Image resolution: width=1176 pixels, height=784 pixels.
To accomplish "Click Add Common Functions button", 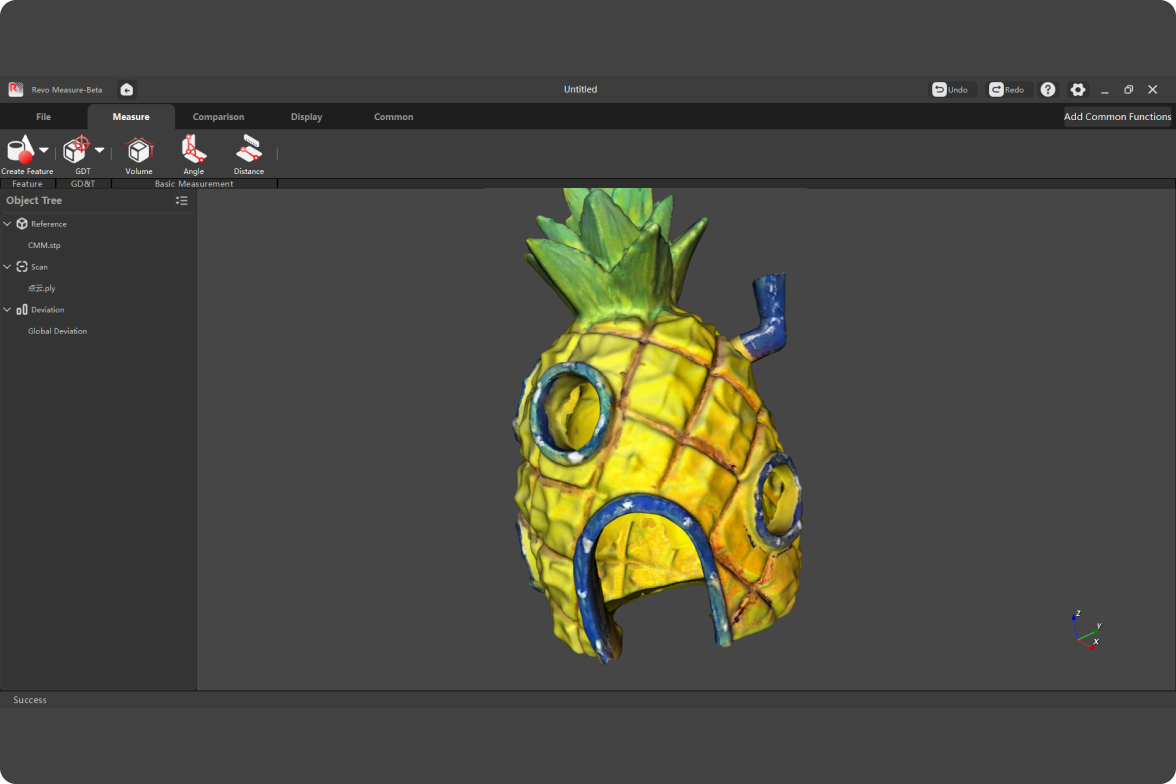I will click(1117, 117).
